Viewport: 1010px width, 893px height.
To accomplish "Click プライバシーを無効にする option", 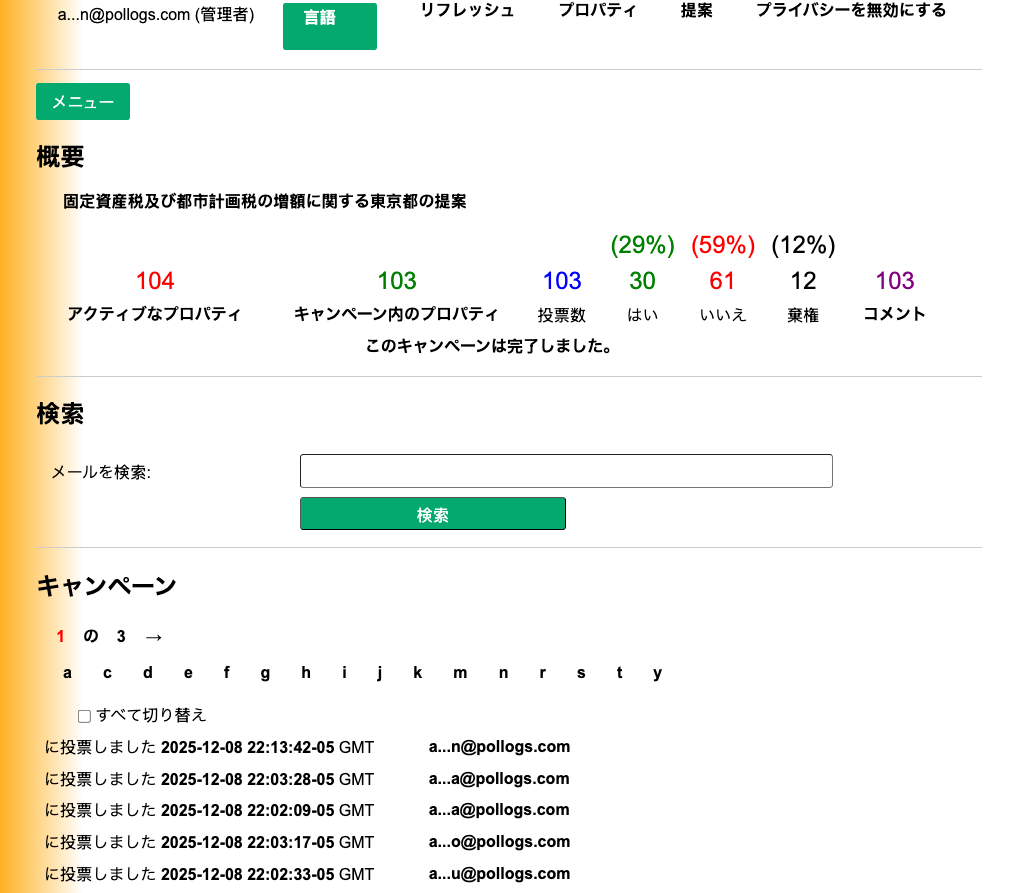I will pyautogui.click(x=850, y=10).
